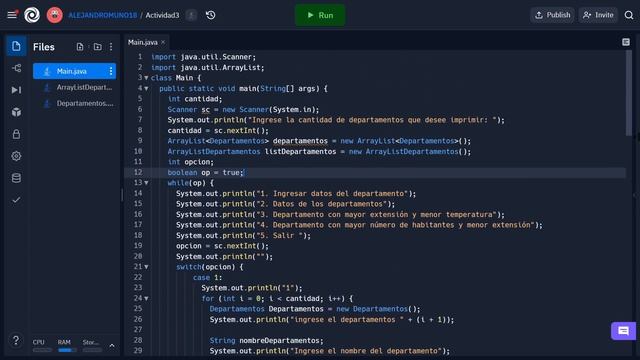
Task: Switch to Main.java editor tab
Action: [142, 42]
